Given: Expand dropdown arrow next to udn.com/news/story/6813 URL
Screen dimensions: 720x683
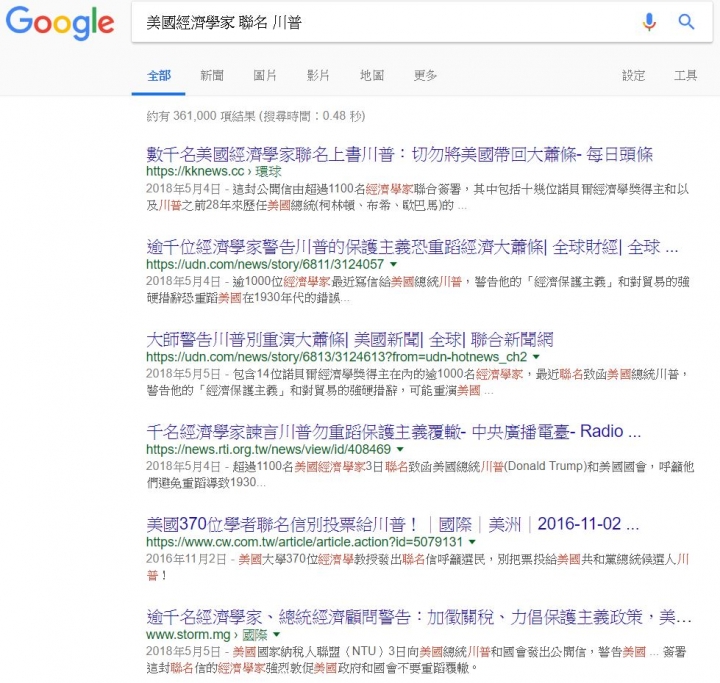Looking at the screenshot, I should [536, 357].
